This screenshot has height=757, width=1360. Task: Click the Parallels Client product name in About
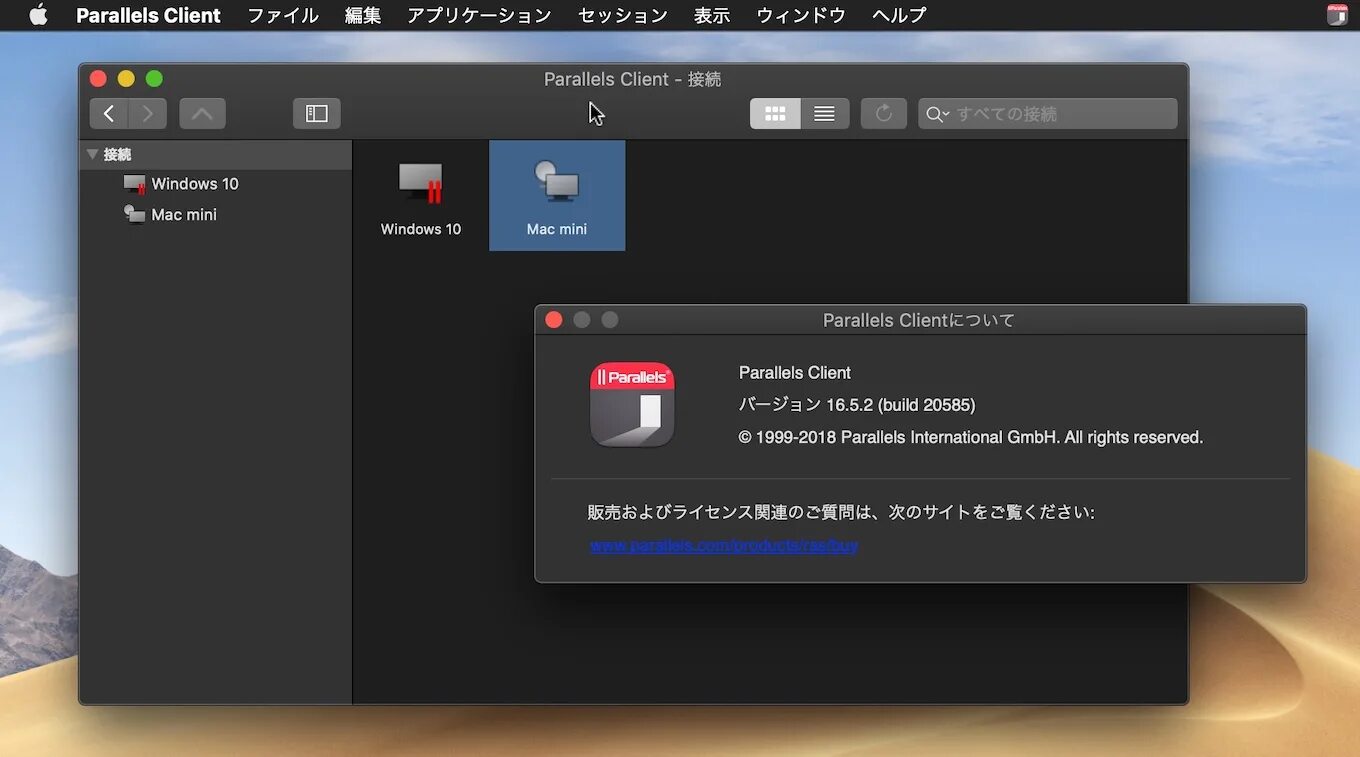pos(795,373)
